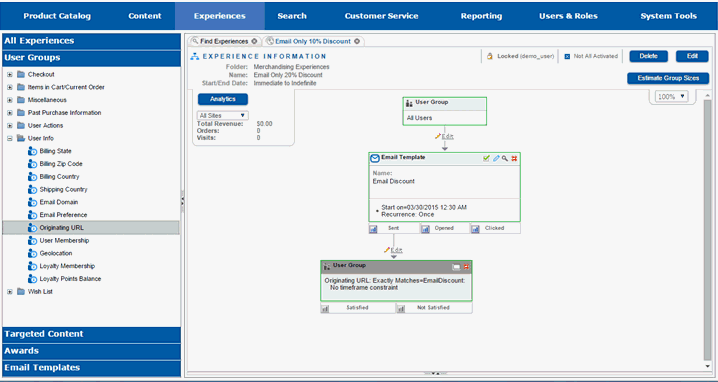This screenshot has width=718, height=382.
Task: Click the green checkmark on Email Template
Action: [486, 158]
